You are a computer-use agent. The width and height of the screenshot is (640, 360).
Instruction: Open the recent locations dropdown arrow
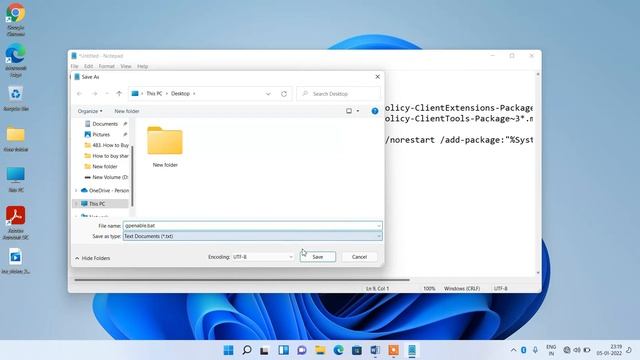coord(107,94)
